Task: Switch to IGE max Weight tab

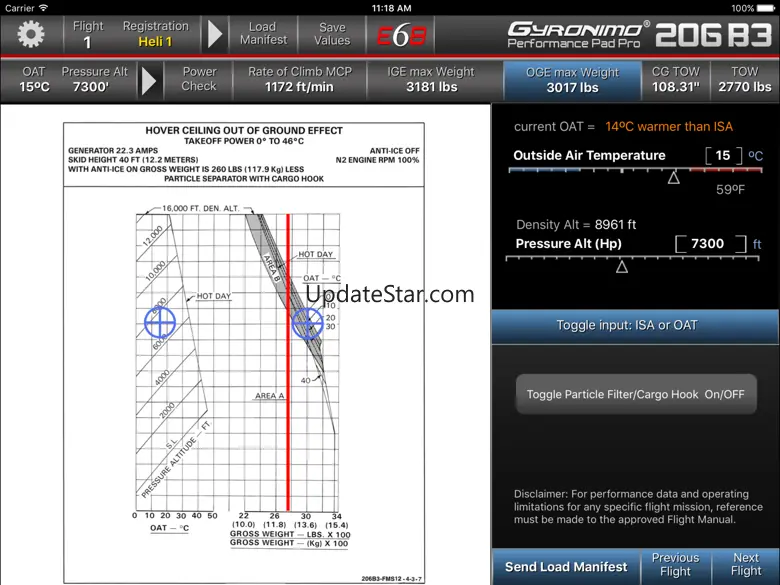Action: click(x=431, y=79)
